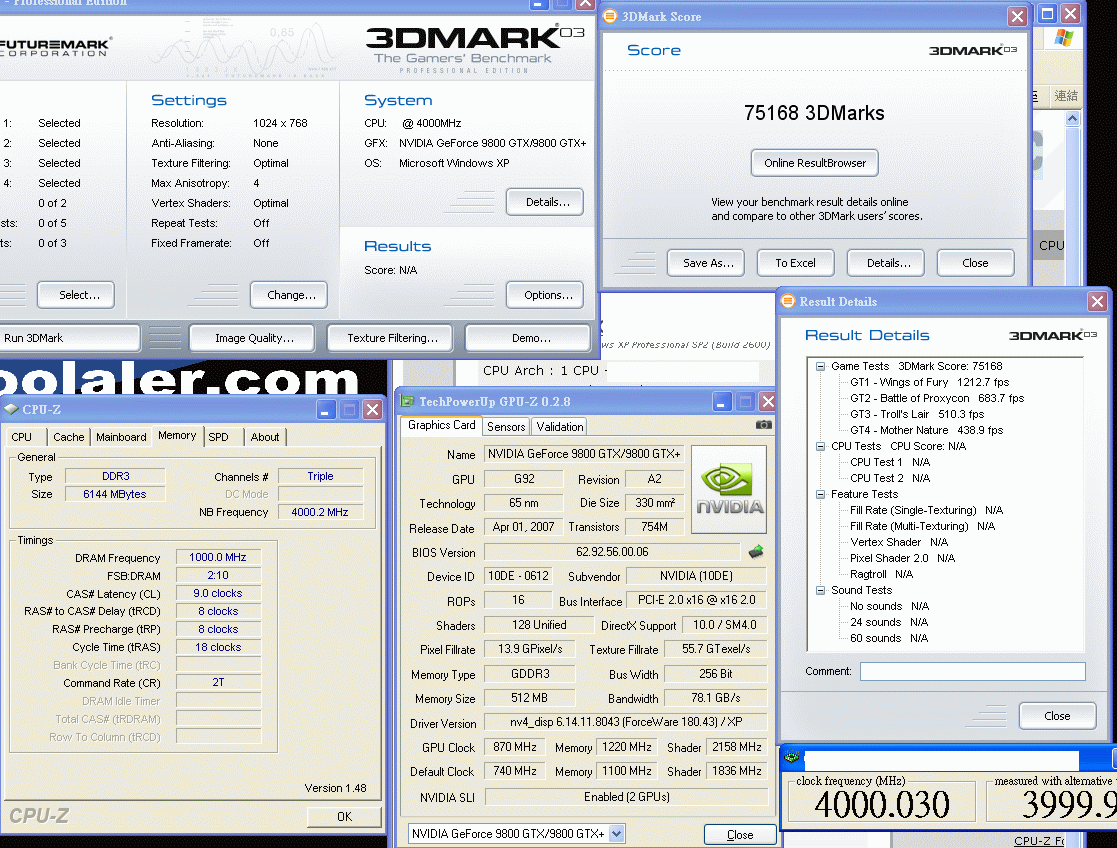Click the 3DMark Score window orange icon
The height and width of the screenshot is (848, 1117).
(610, 16)
